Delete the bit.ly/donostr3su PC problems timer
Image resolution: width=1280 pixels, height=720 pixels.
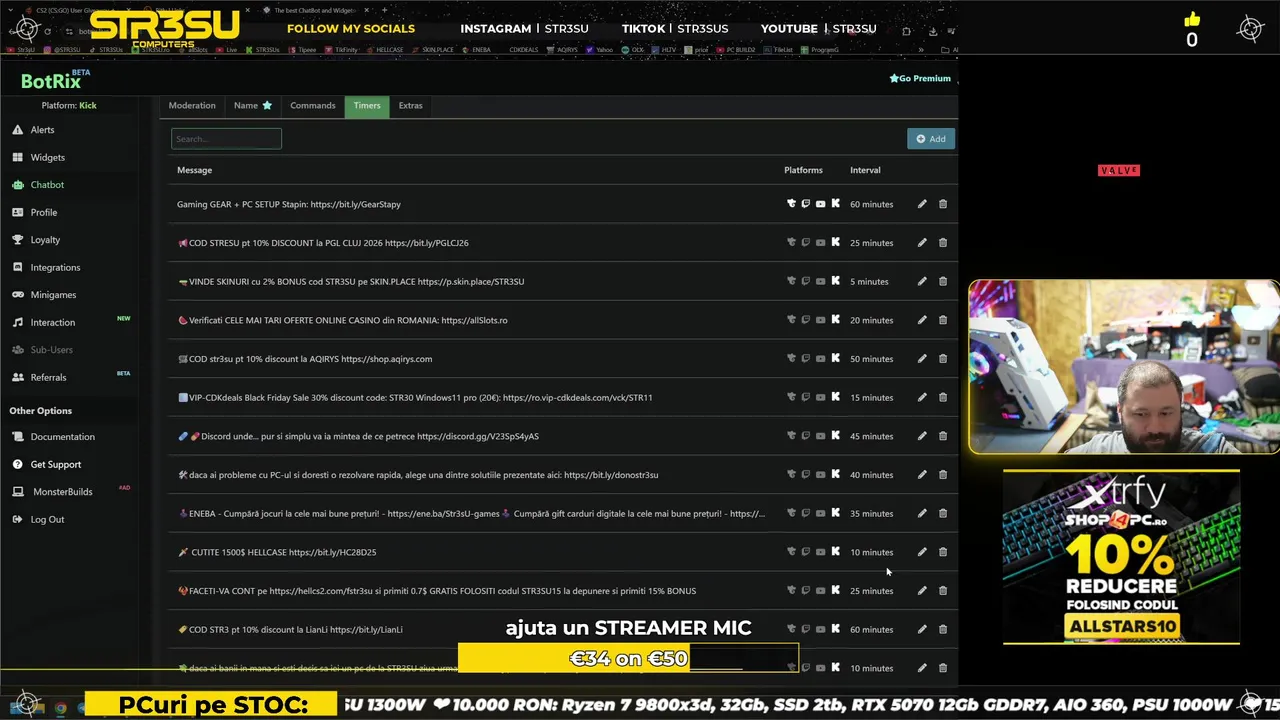(943, 475)
